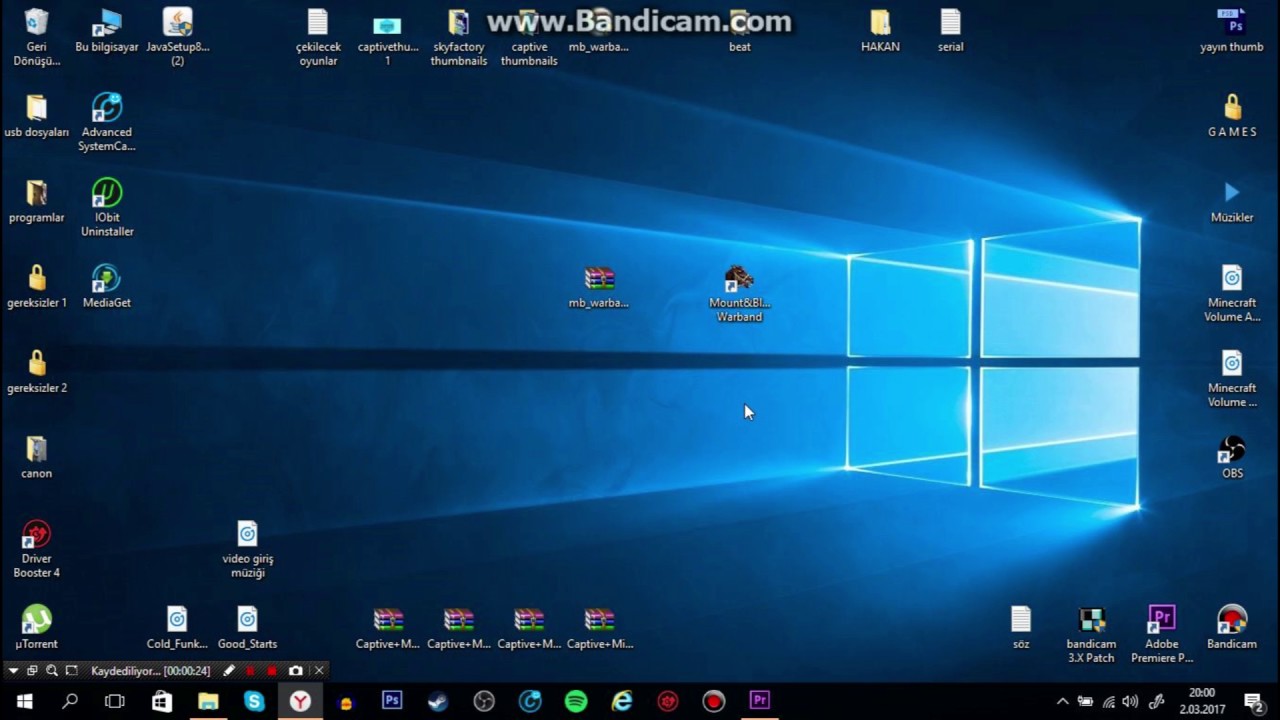
Task: Open Windows Store from the taskbar
Action: tap(161, 701)
